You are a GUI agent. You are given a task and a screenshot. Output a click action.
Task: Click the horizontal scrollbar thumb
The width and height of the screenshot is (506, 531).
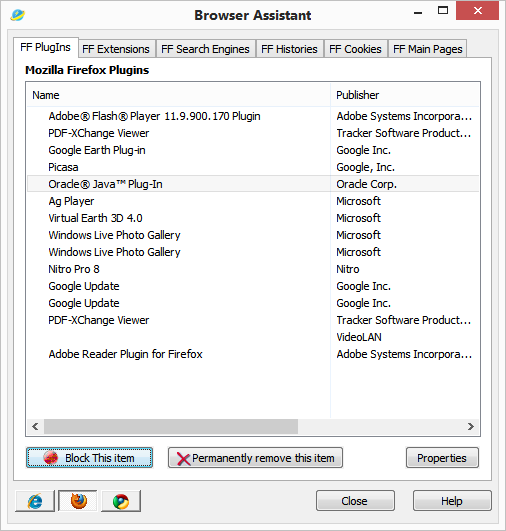pos(171,426)
